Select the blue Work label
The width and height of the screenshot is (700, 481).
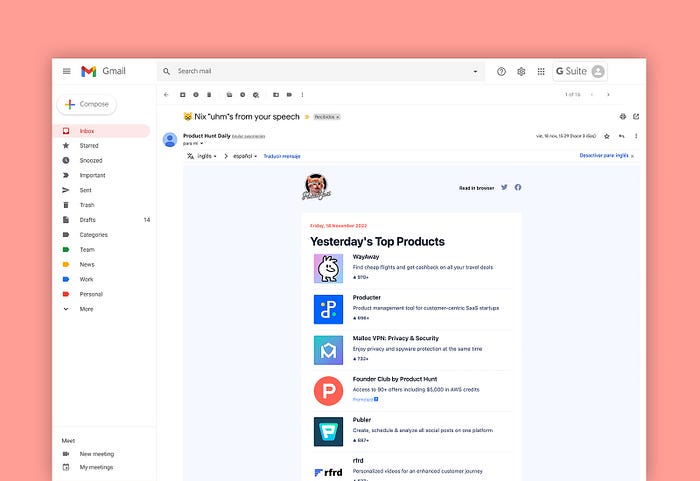coord(86,279)
